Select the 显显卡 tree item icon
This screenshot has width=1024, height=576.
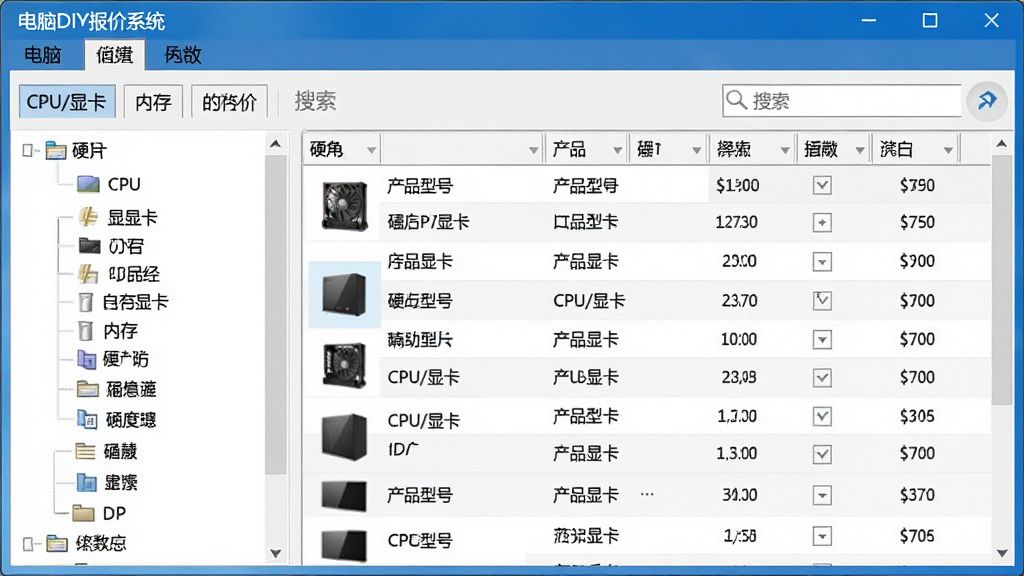coord(88,216)
